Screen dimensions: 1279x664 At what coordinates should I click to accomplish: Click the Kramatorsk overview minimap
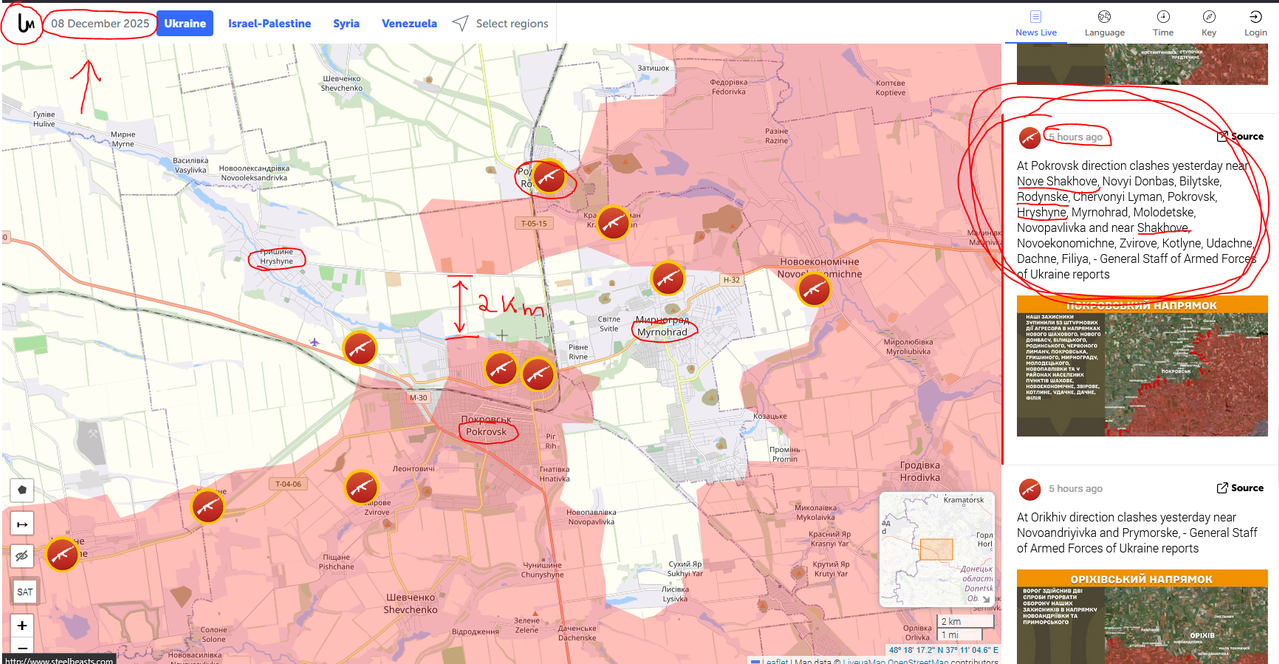tap(938, 549)
